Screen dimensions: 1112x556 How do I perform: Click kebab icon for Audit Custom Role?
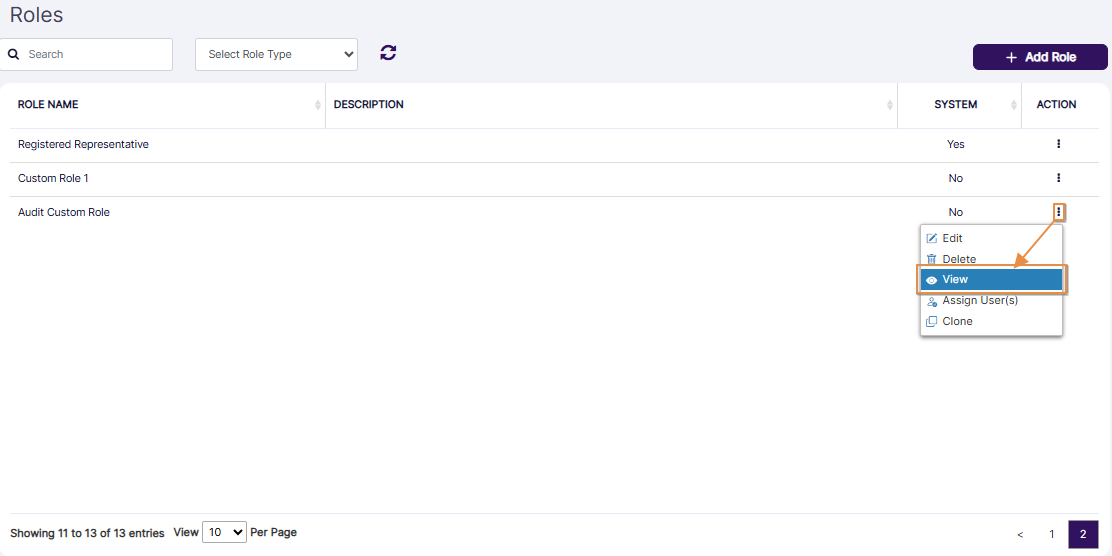(x=1058, y=212)
